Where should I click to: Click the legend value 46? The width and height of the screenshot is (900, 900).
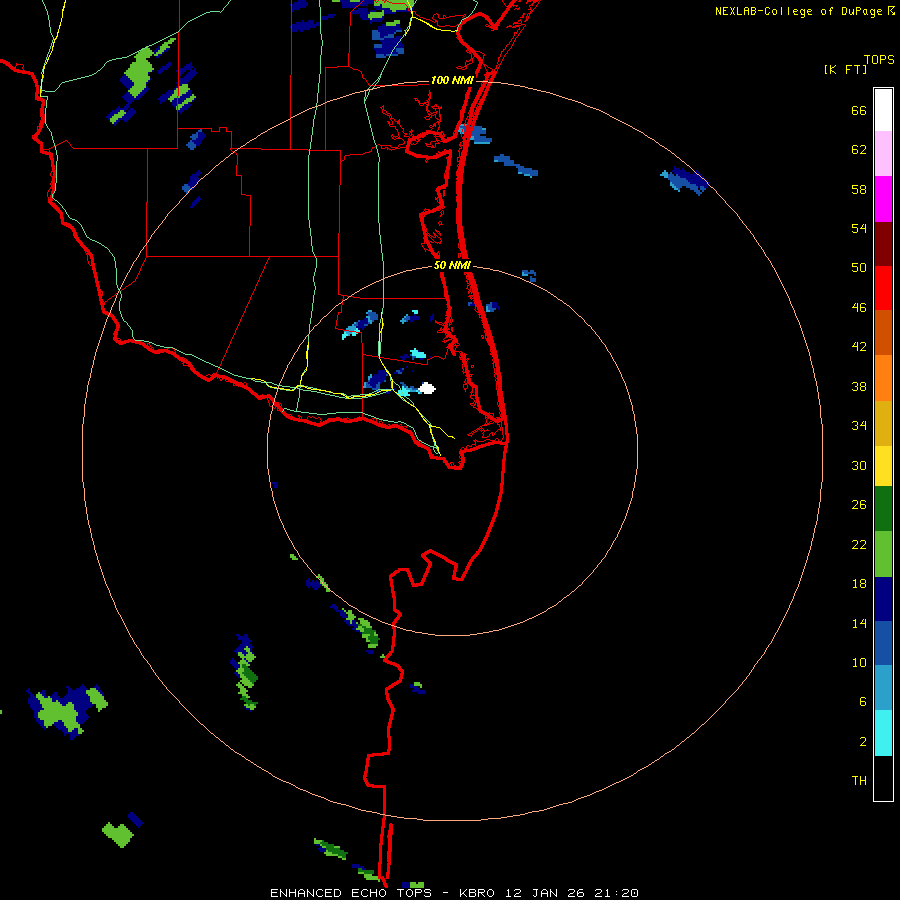click(x=859, y=308)
